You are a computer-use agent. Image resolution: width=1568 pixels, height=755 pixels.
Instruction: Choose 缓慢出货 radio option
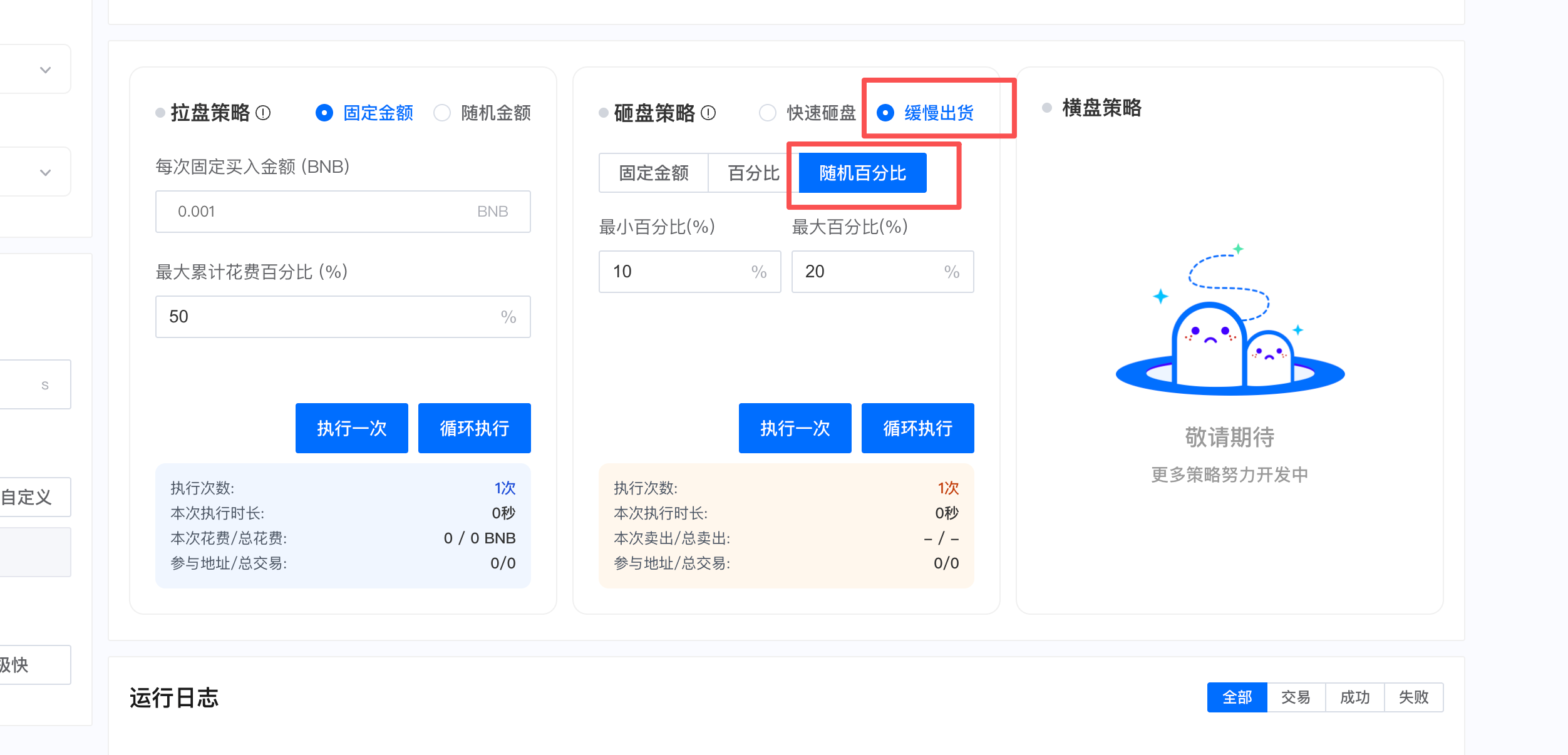coord(885,113)
